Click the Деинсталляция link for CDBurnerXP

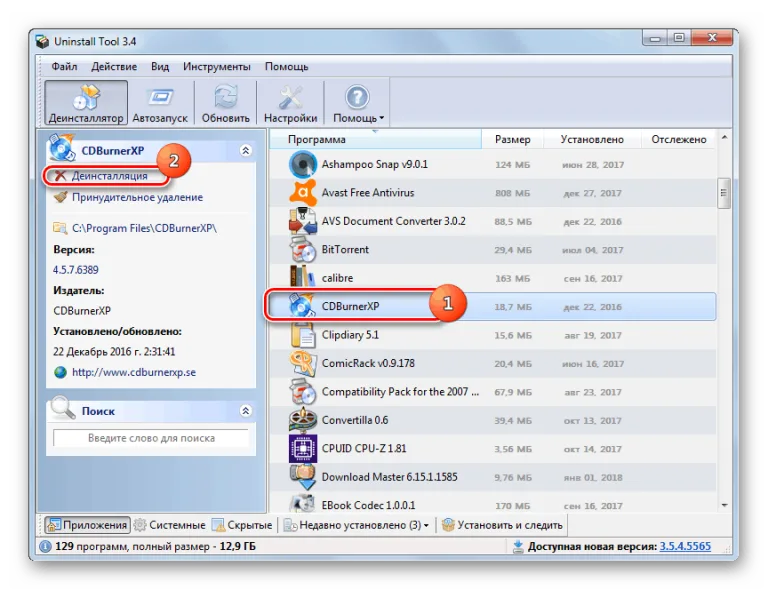coord(109,176)
